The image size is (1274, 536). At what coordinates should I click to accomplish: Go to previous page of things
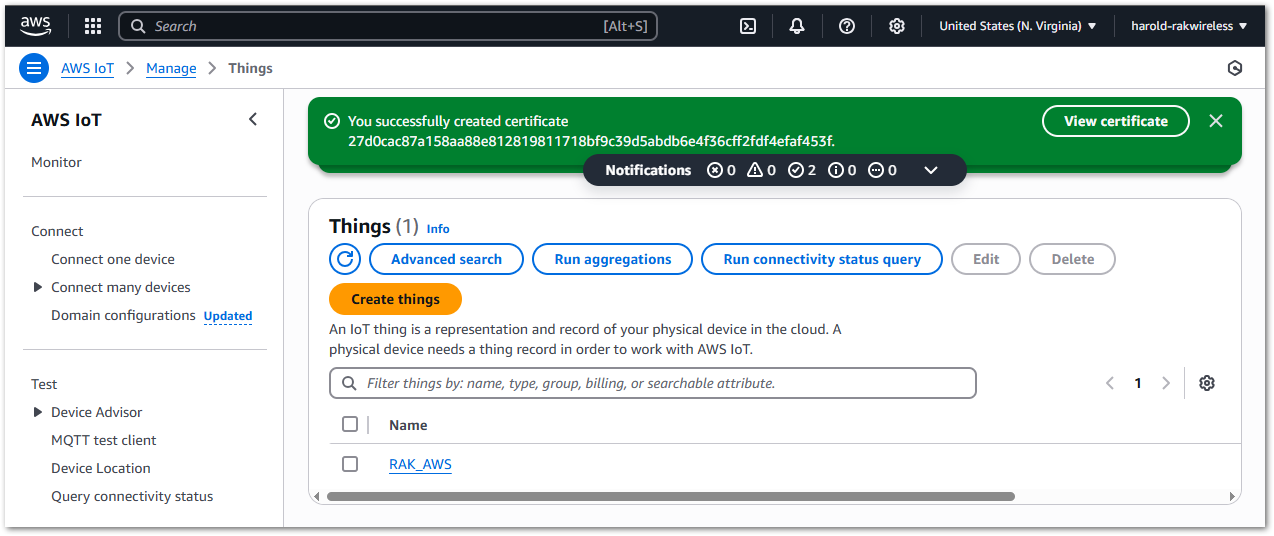click(x=1109, y=383)
